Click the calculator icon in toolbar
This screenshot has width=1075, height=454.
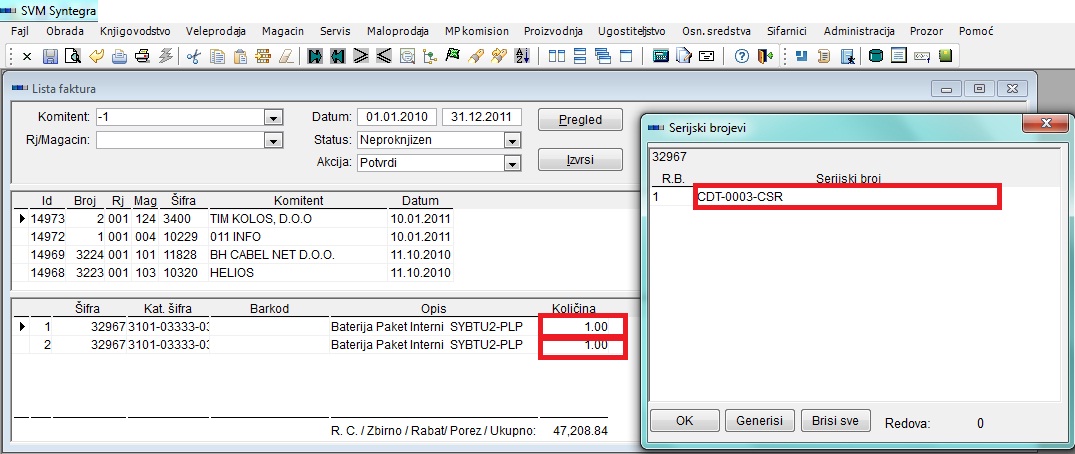point(660,56)
